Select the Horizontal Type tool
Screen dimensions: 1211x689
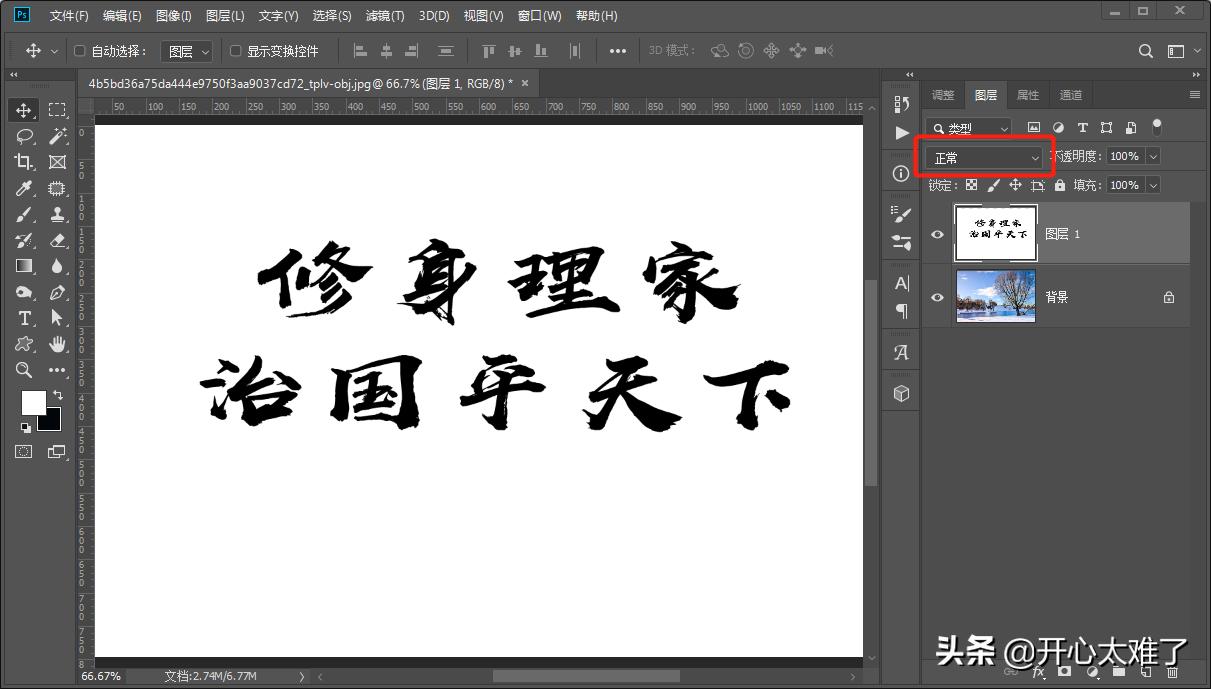pyautogui.click(x=23, y=318)
